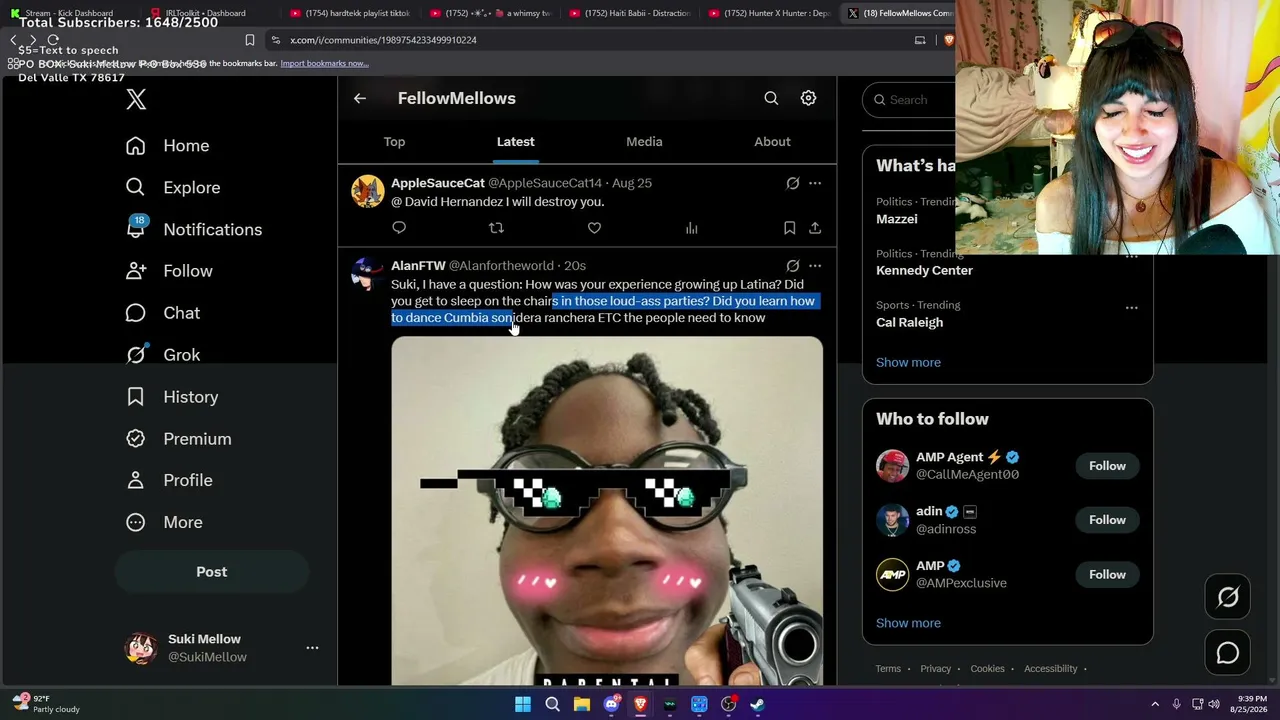This screenshot has width=1280, height=720.
Task: Switch to the Media tab
Action: point(644,142)
